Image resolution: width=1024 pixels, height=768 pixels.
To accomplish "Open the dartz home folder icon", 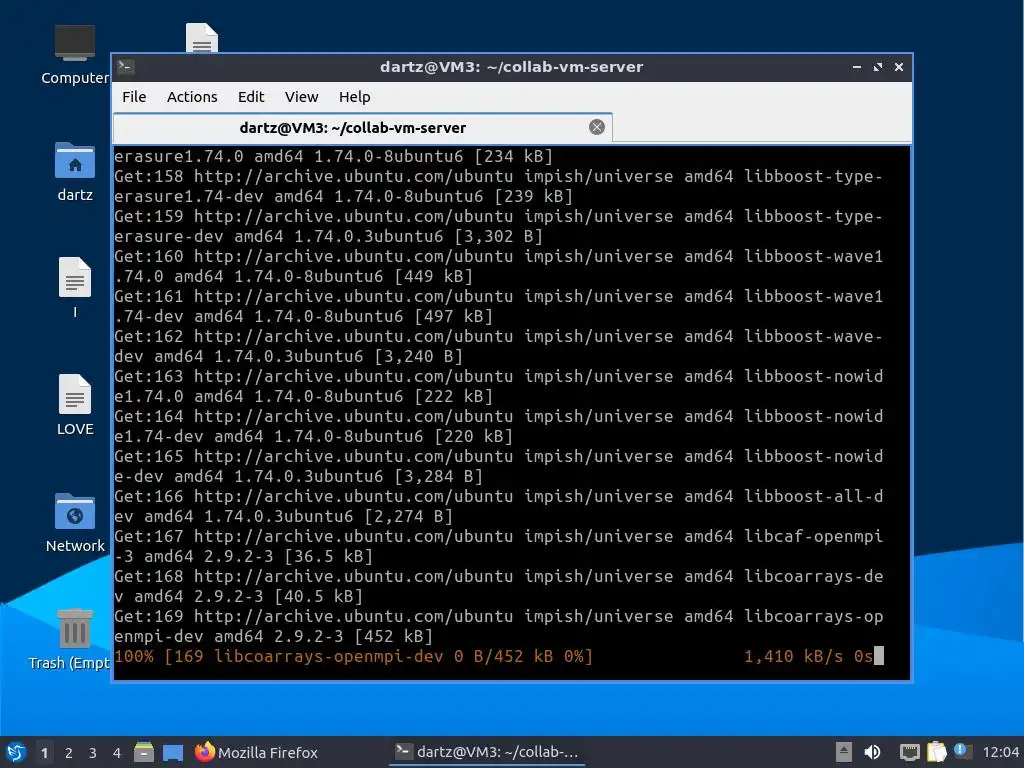I will coord(74,172).
